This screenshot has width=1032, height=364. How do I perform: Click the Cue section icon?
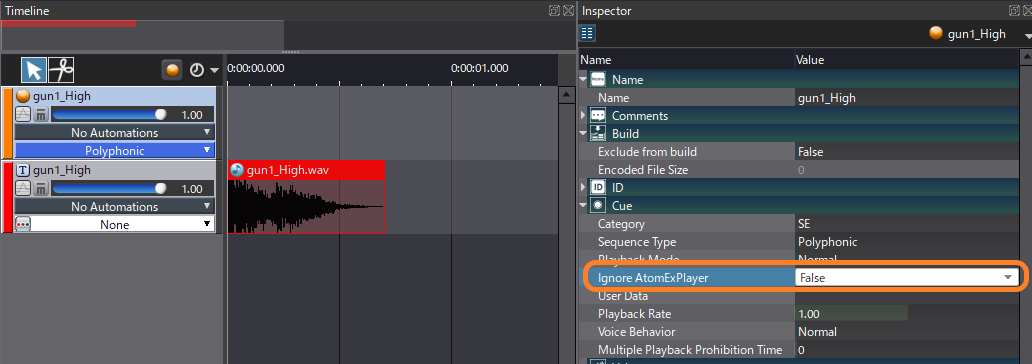click(x=598, y=206)
